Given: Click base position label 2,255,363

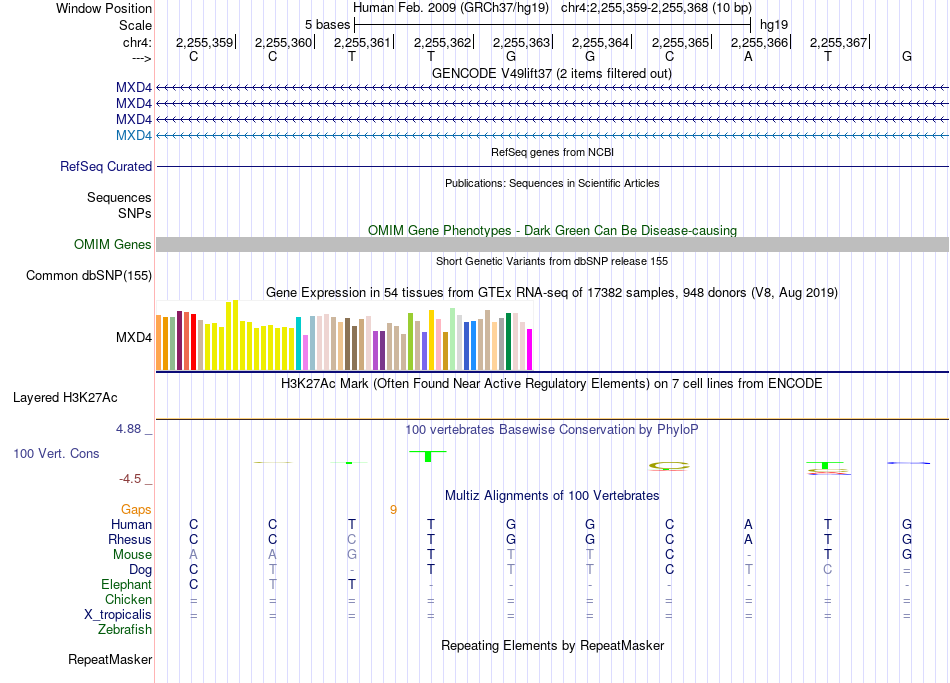Looking at the screenshot, I should [522, 42].
